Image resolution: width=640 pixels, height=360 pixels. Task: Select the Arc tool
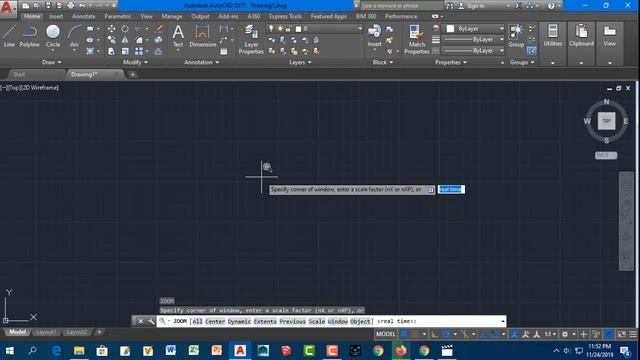74,36
